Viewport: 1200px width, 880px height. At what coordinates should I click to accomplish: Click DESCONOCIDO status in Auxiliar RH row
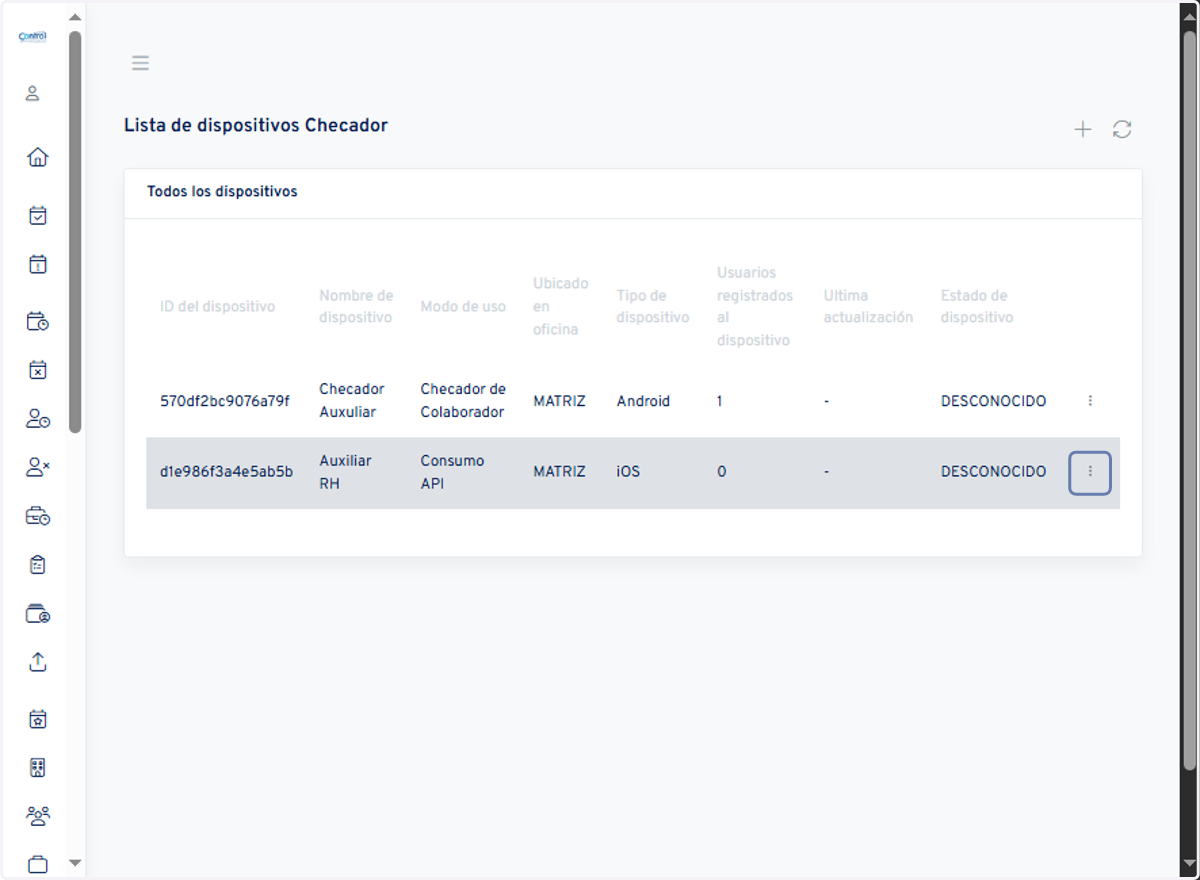993,472
